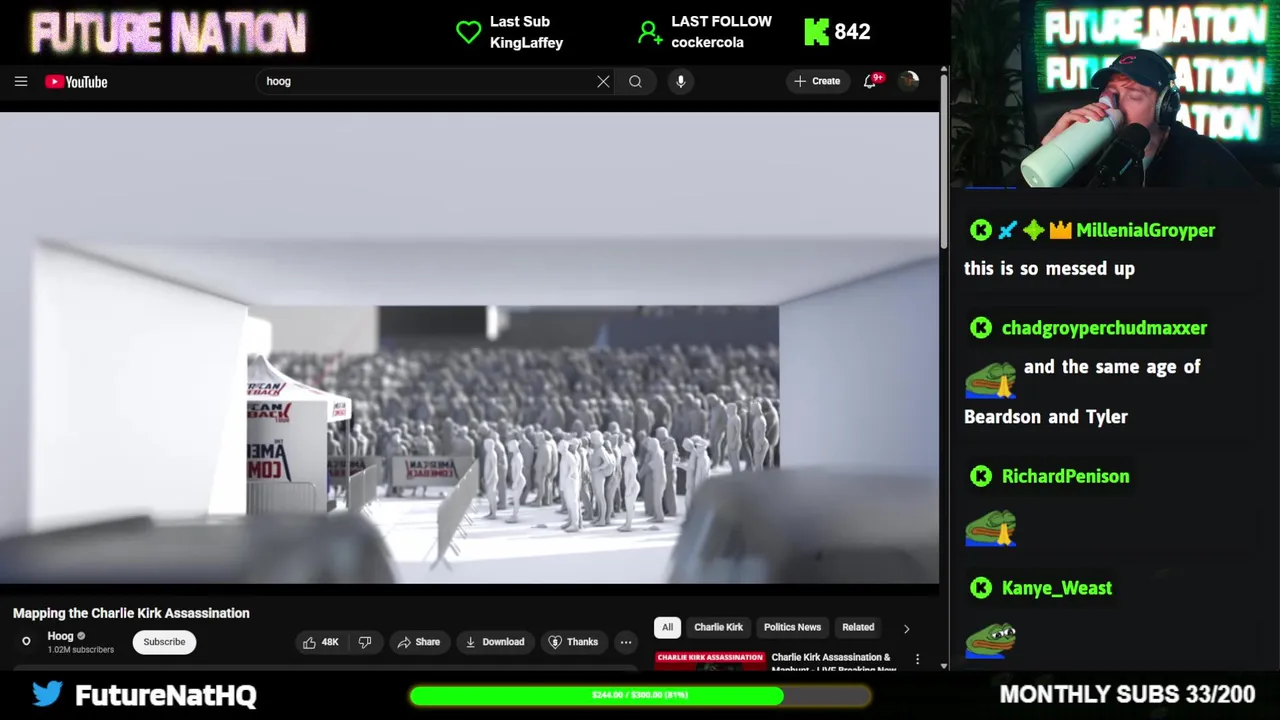1280x720 pixels.
Task: Click the crown badge beside MillenialGroyper
Action: 1060,231
